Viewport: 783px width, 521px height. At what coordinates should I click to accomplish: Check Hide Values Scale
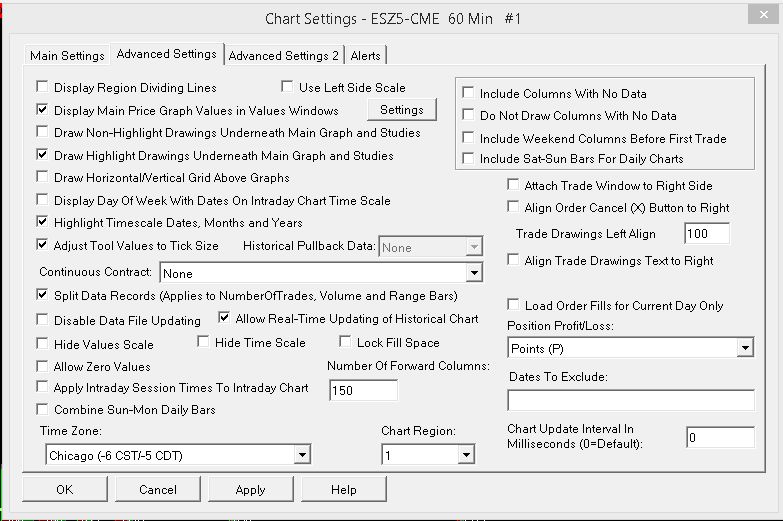[x=42, y=344]
